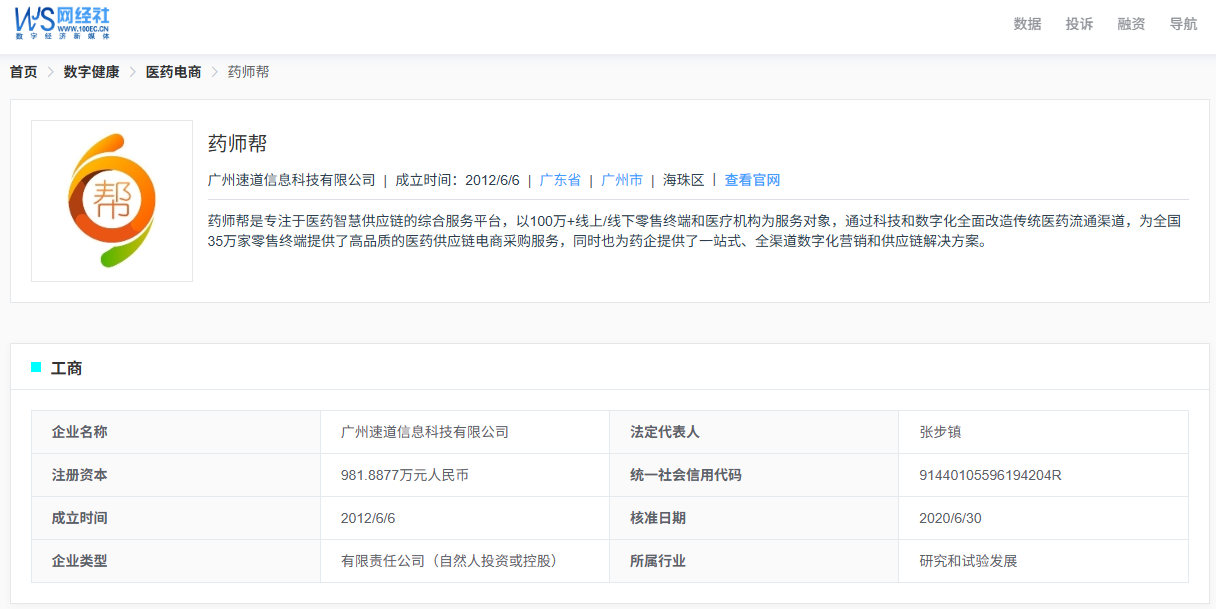Click the 所属行业 label
This screenshot has height=609, width=1216.
click(x=658, y=561)
